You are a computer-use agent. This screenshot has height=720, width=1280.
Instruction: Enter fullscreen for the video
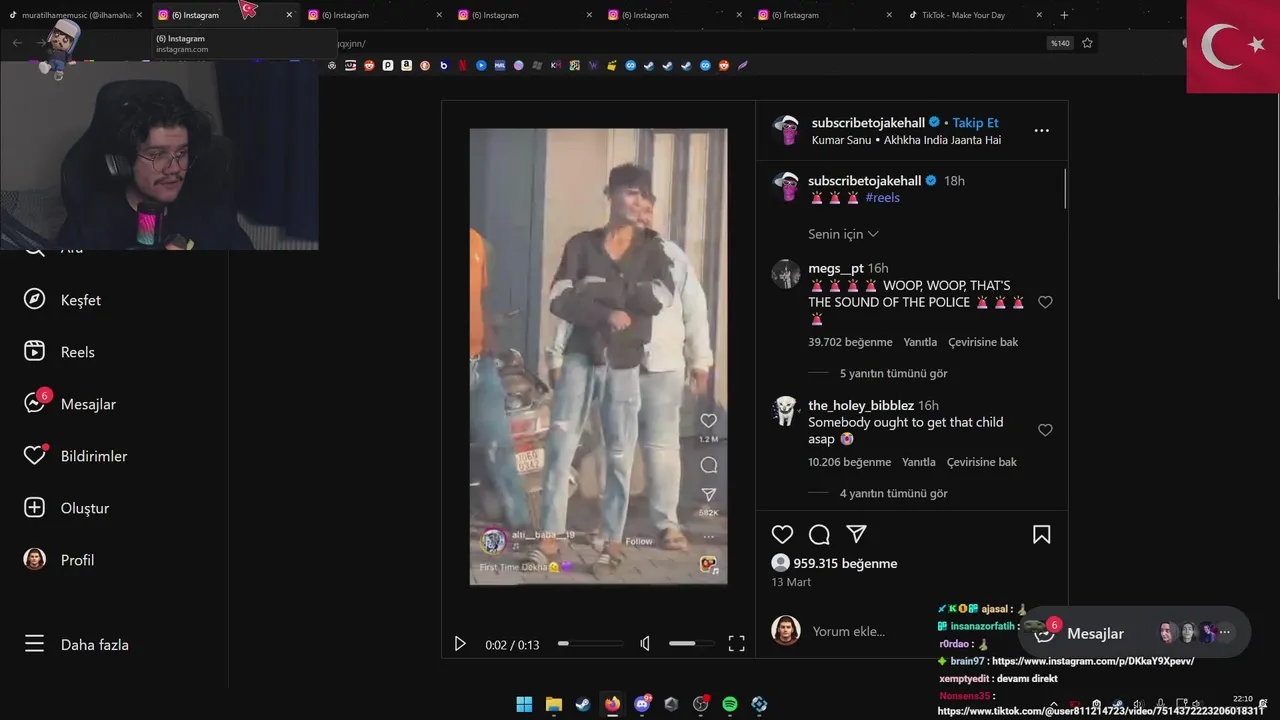click(x=736, y=644)
